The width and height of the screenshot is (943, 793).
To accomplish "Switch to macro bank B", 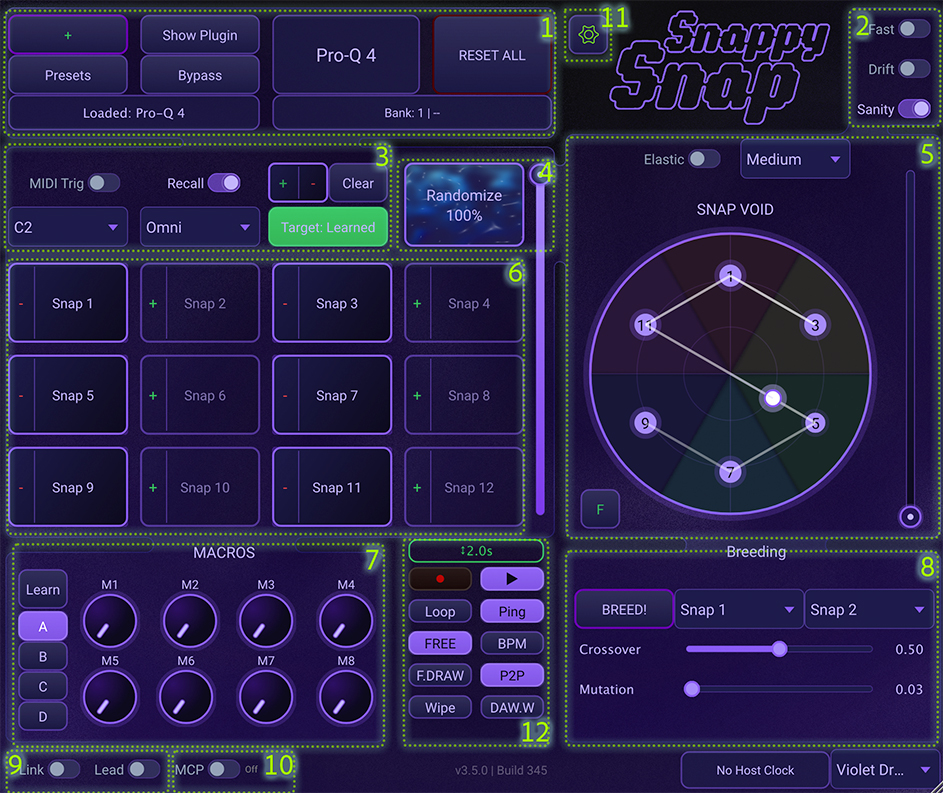I will pyautogui.click(x=42, y=656).
